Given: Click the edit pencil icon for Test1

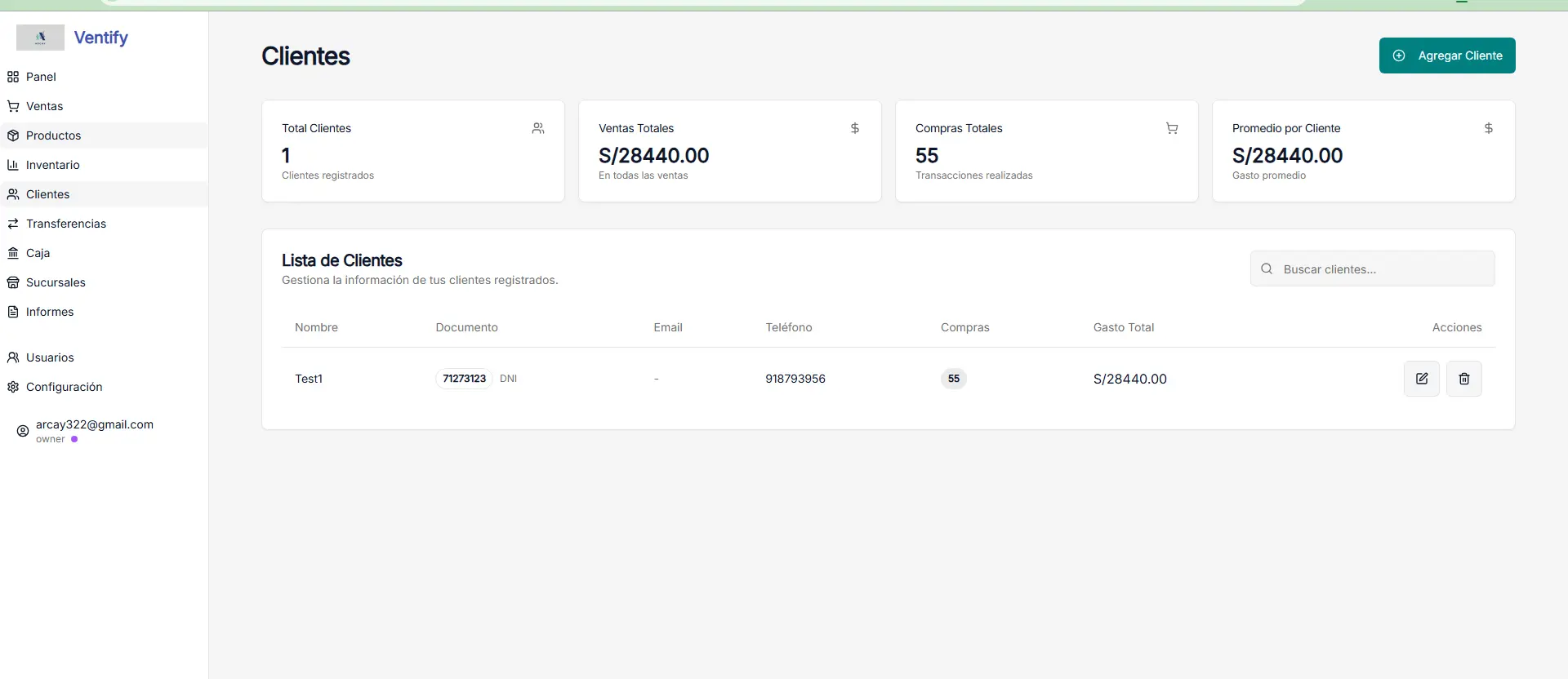Looking at the screenshot, I should [x=1421, y=379].
